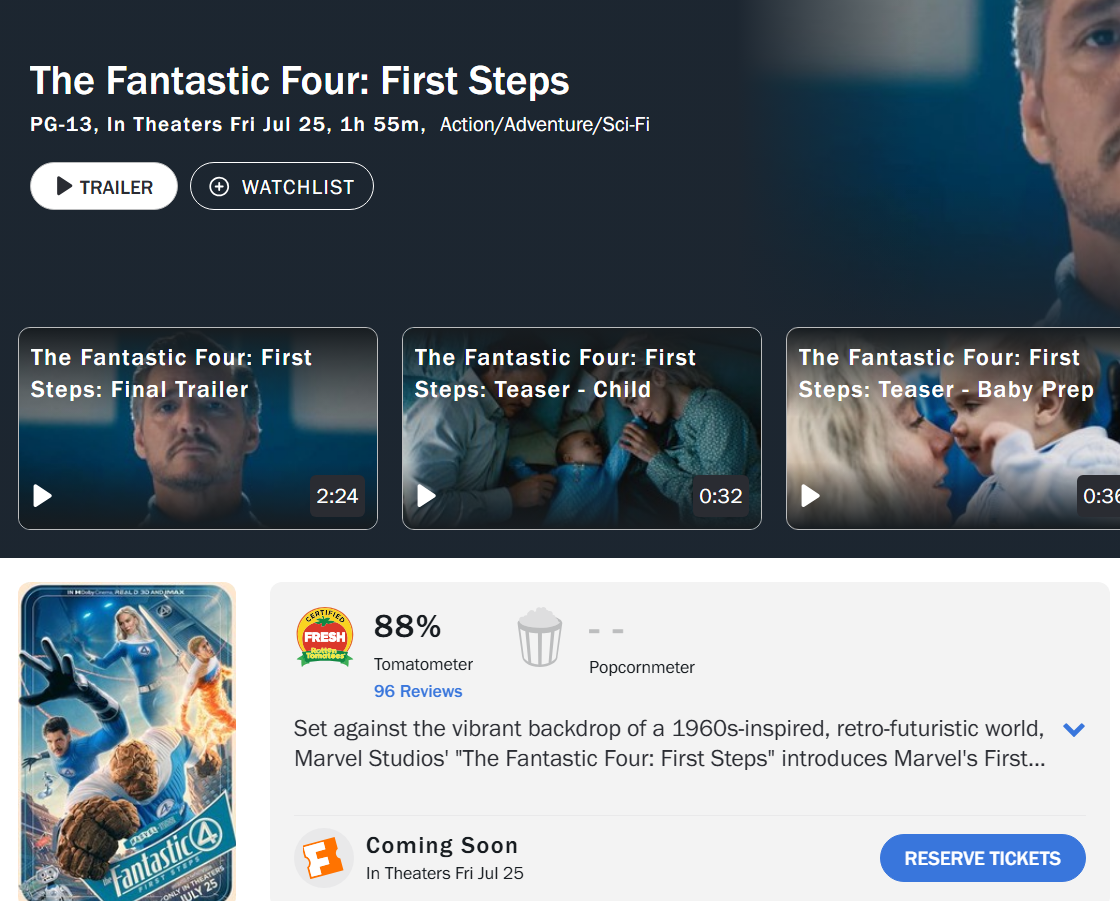Click the plus icon in Watchlist button
Image resolution: width=1120 pixels, height=901 pixels.
tap(219, 187)
